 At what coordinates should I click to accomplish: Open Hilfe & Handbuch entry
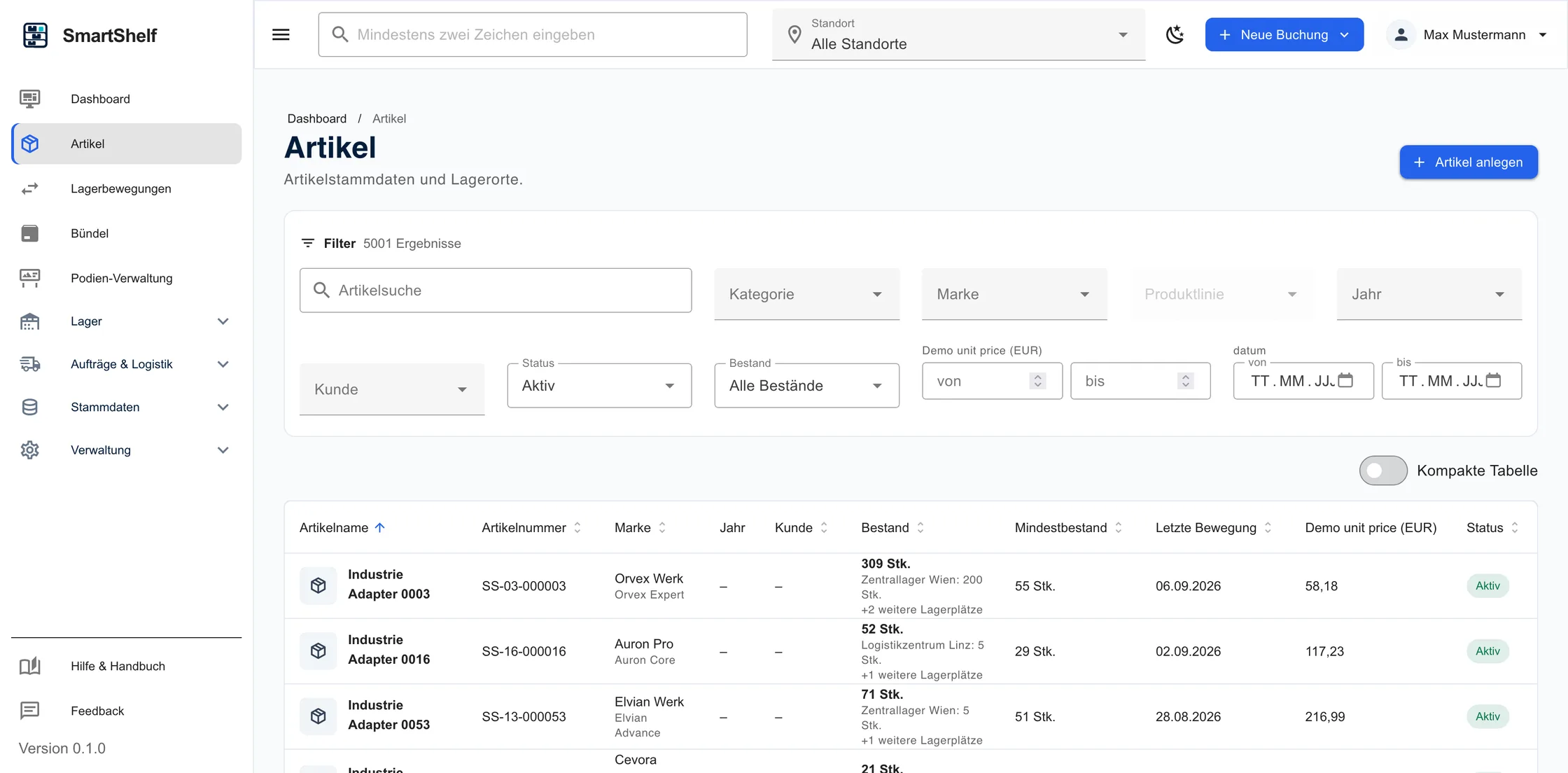coord(127,666)
